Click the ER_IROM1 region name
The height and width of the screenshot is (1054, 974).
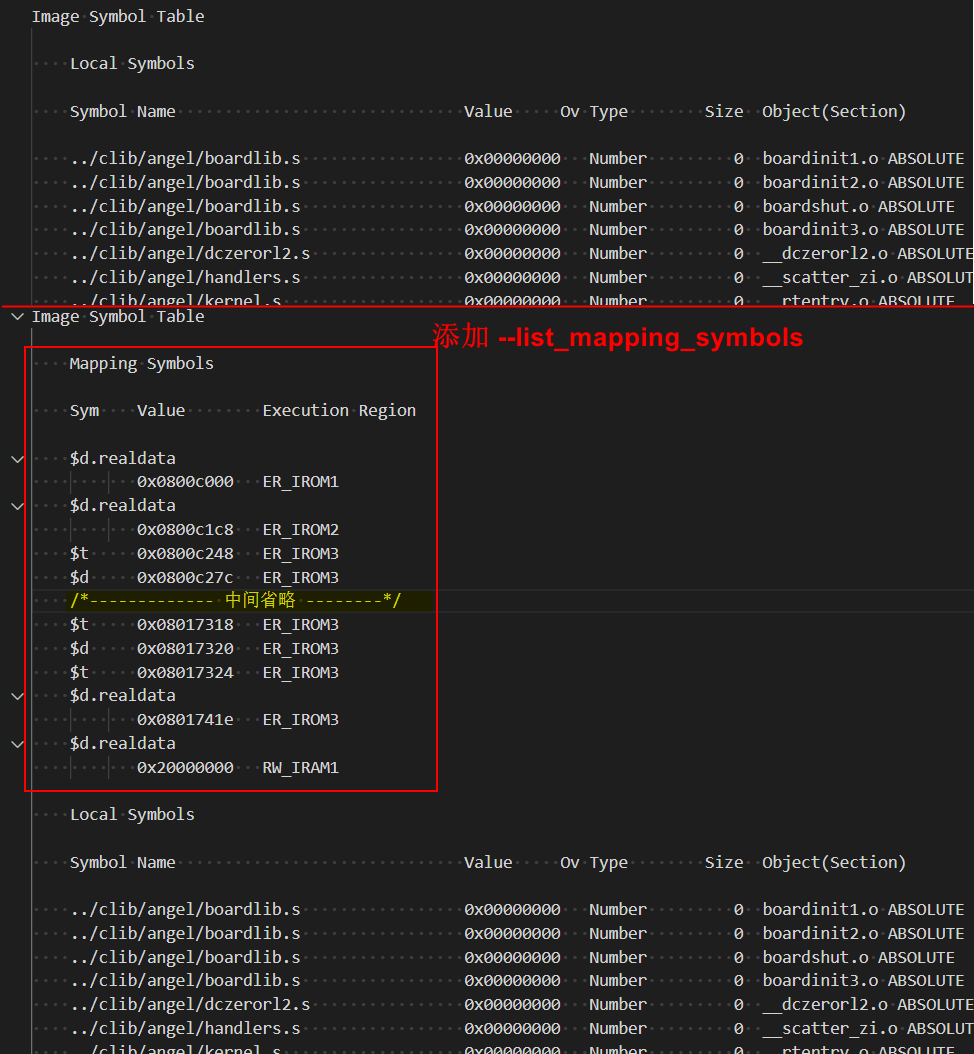tap(301, 482)
